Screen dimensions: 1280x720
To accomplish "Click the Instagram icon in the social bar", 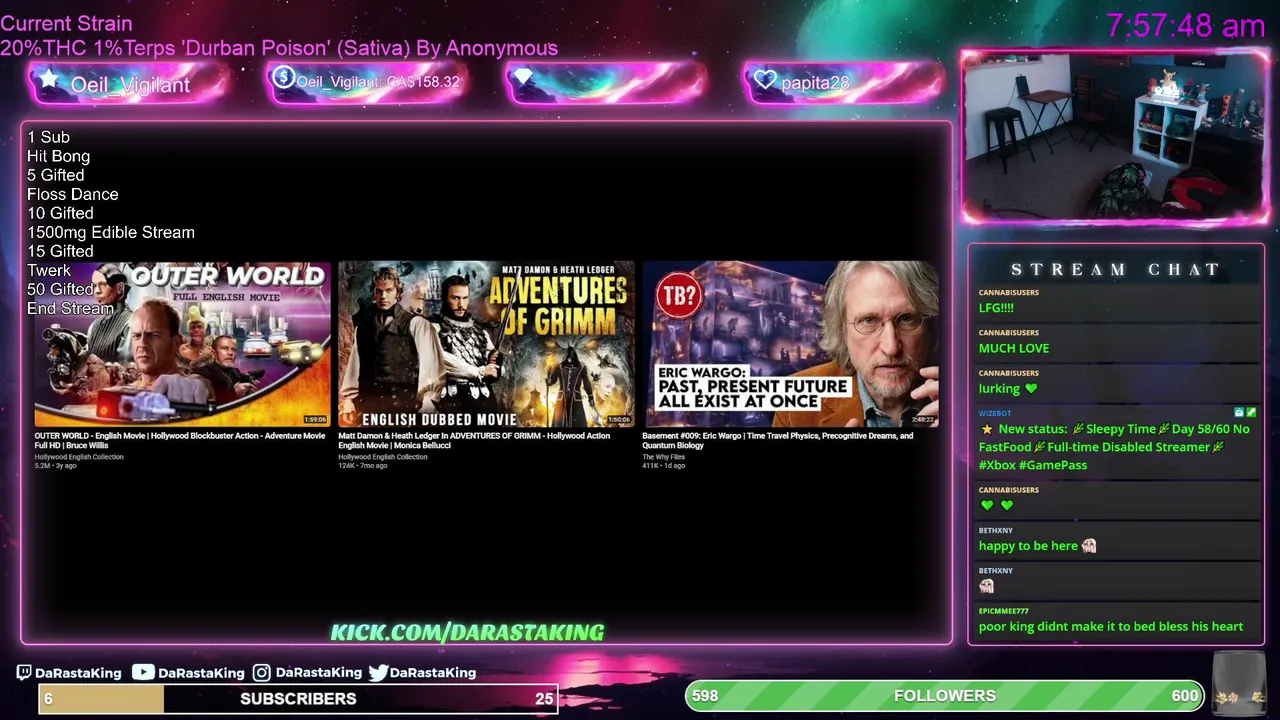I will 261,673.
